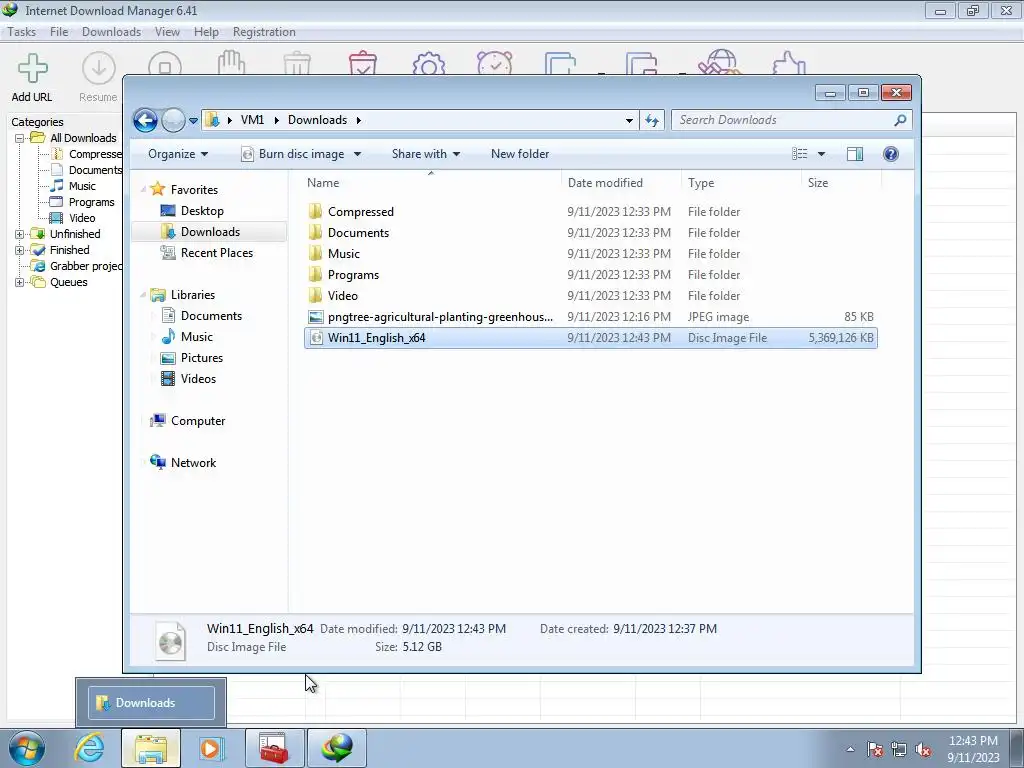This screenshot has height=768, width=1024.
Task: Click the Internet Download Manager taskbar icon
Action: tap(337, 748)
